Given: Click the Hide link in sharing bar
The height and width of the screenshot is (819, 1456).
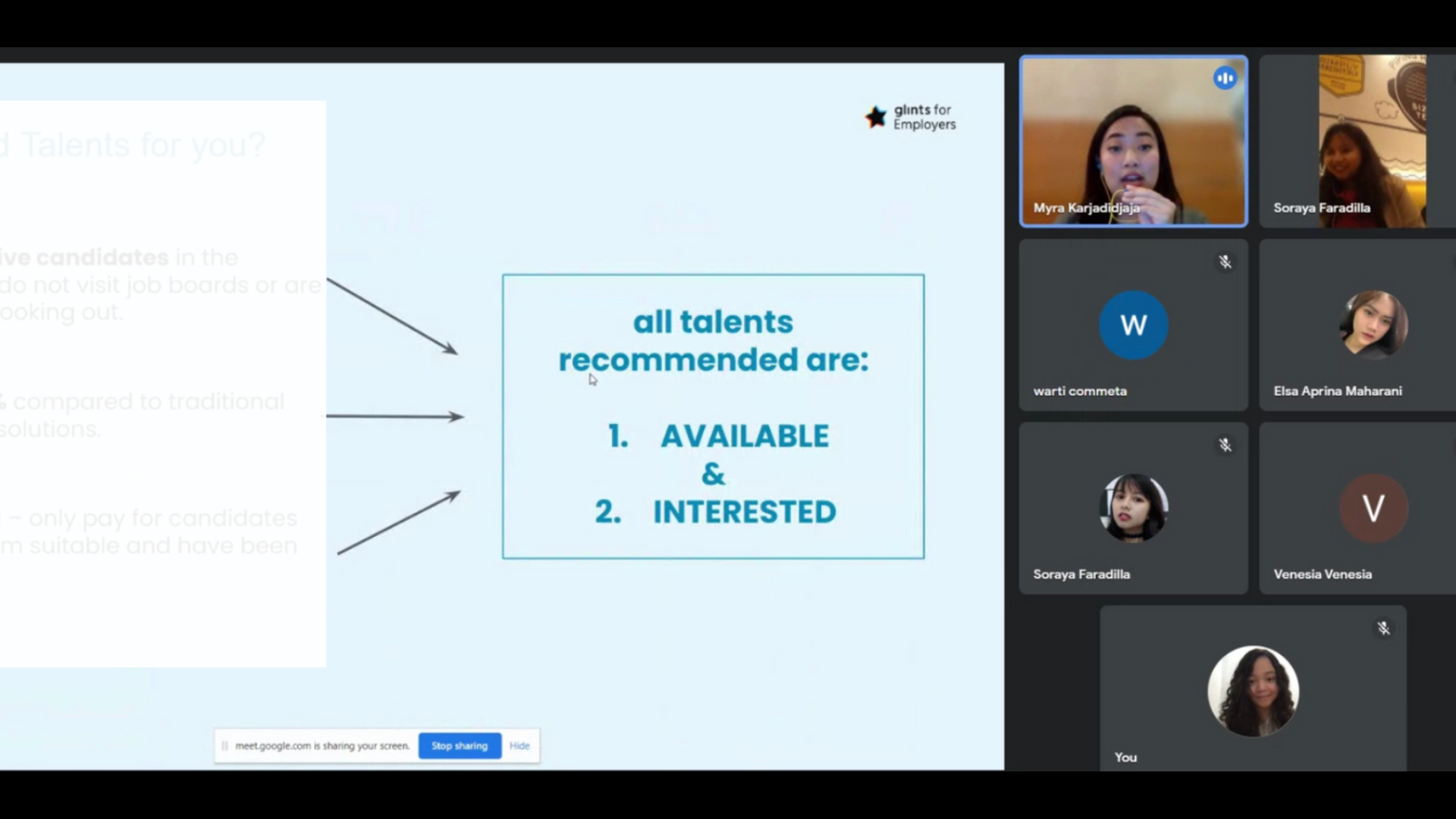Looking at the screenshot, I should (x=519, y=745).
